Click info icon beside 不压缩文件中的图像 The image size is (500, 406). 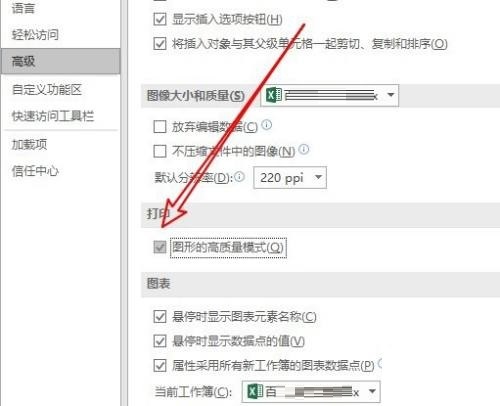point(304,149)
